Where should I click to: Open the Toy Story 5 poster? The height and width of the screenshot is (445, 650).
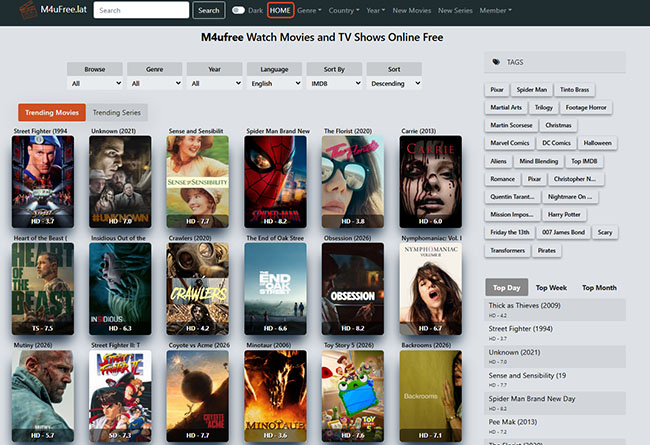pos(353,396)
